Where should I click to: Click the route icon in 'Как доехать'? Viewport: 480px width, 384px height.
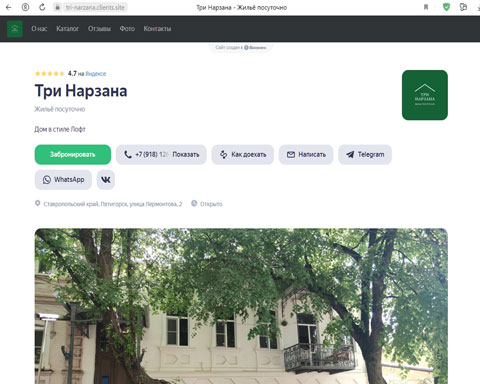pyautogui.click(x=224, y=154)
